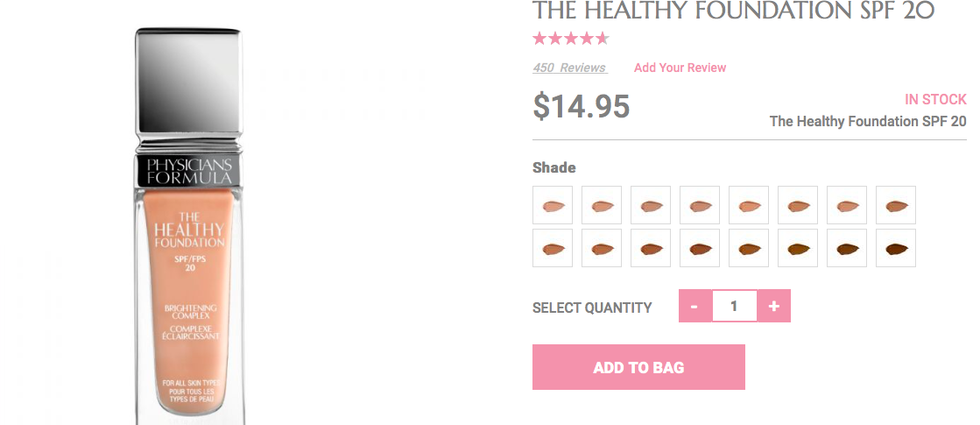Viewport: 980px width, 425px height.
Task: Decrease quantity with the minus button
Action: [695, 307]
